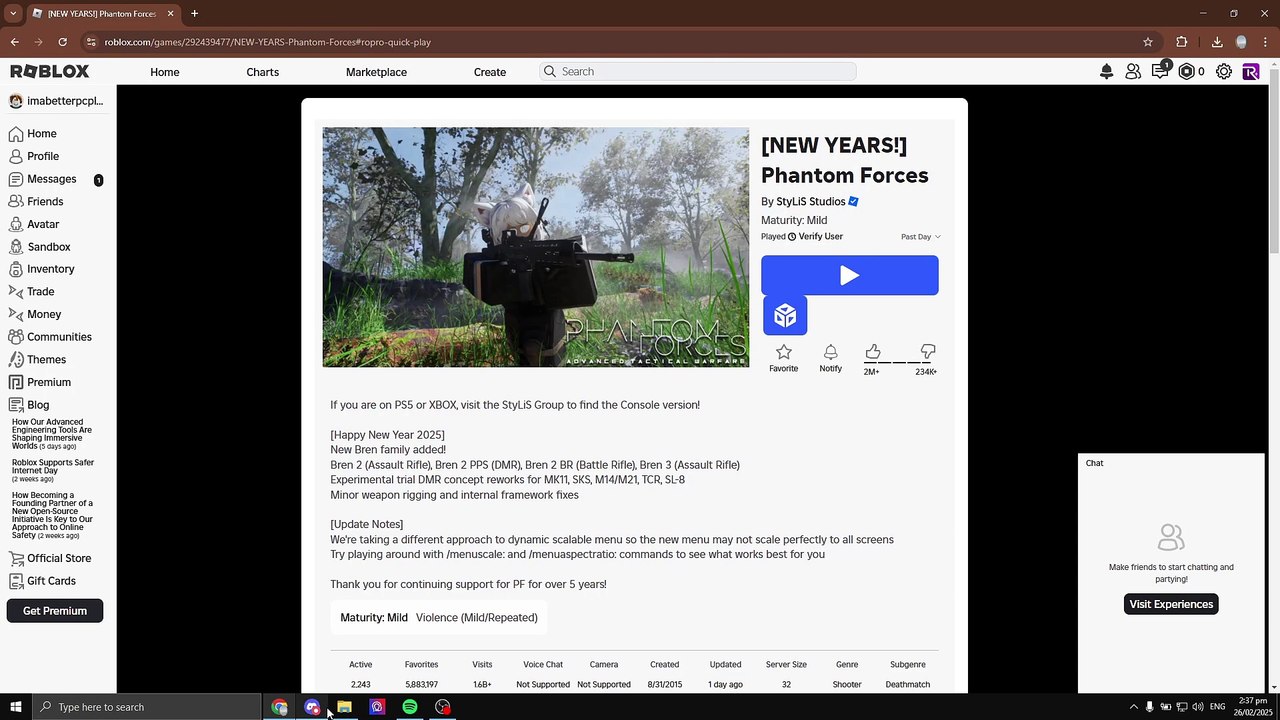1280x720 pixels.
Task: Toggle the Notify bell for this game
Action: coord(830,352)
